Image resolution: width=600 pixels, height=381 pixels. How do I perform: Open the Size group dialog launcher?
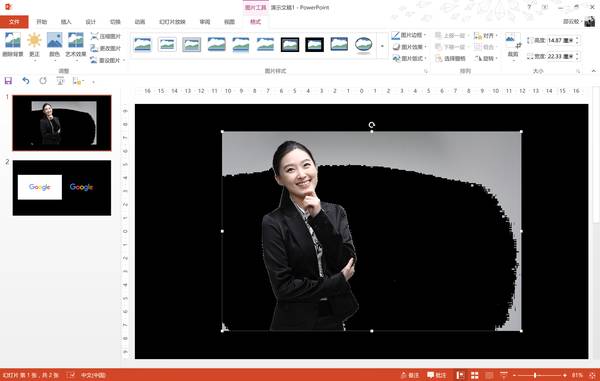(578, 71)
